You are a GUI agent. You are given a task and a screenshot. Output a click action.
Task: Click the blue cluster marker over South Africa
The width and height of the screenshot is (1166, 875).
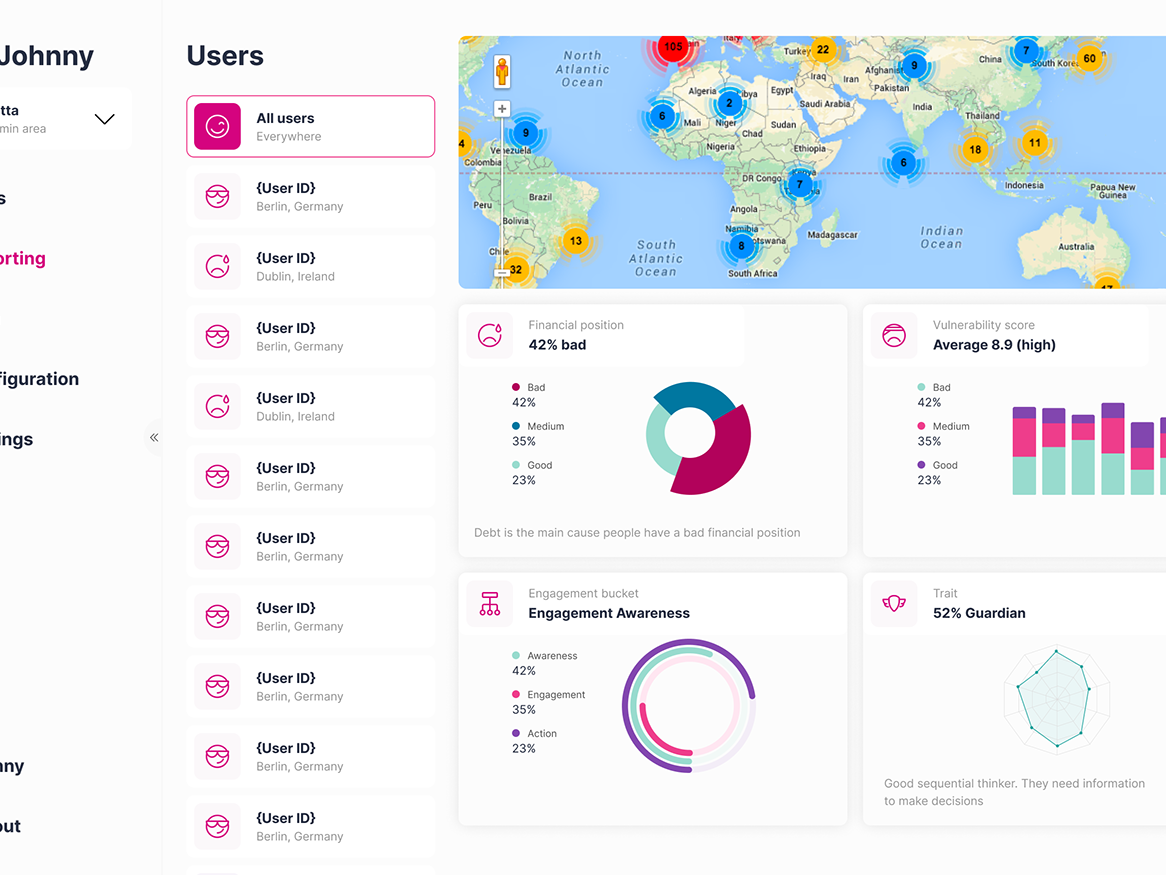(x=741, y=246)
